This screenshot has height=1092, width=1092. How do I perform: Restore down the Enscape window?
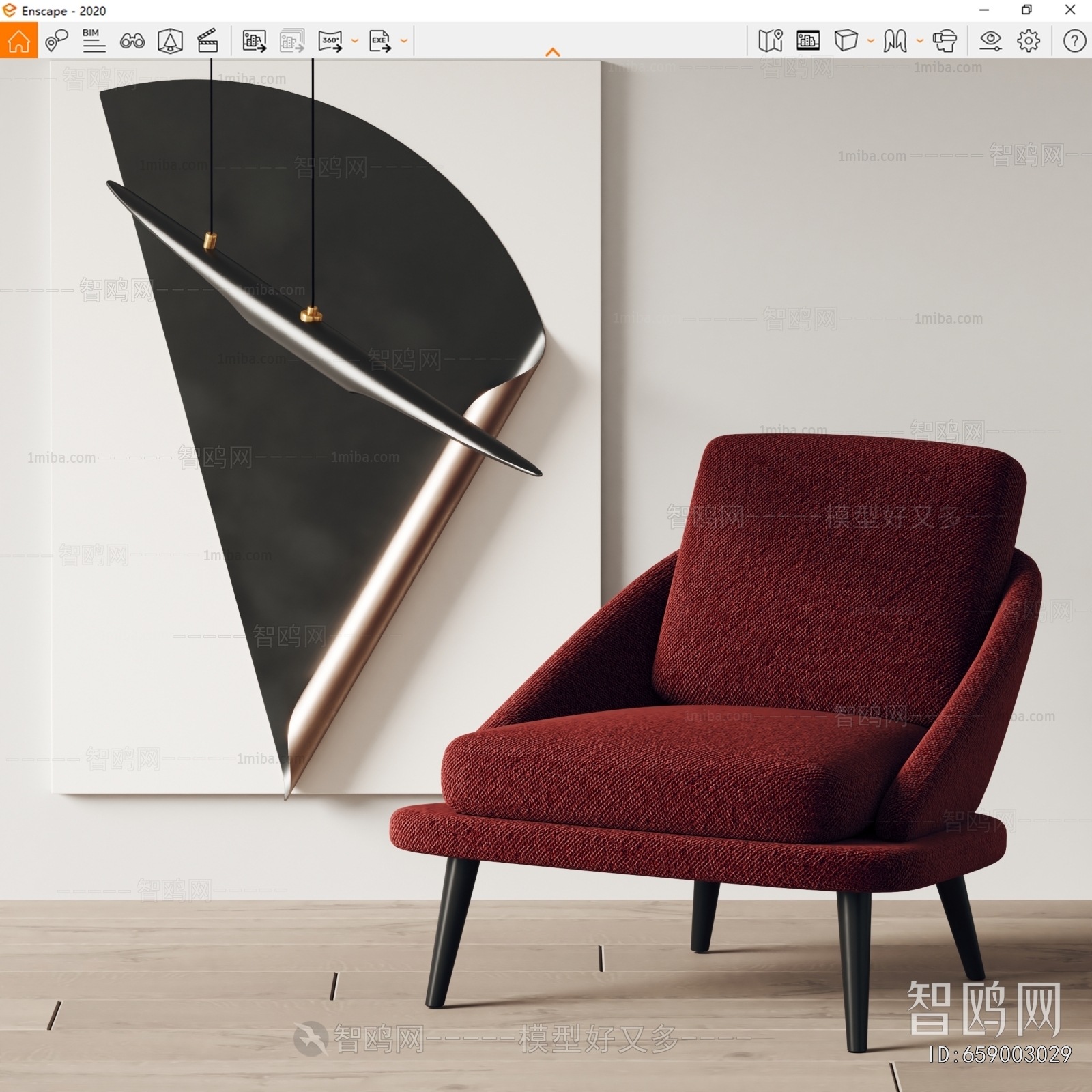[x=1026, y=10]
